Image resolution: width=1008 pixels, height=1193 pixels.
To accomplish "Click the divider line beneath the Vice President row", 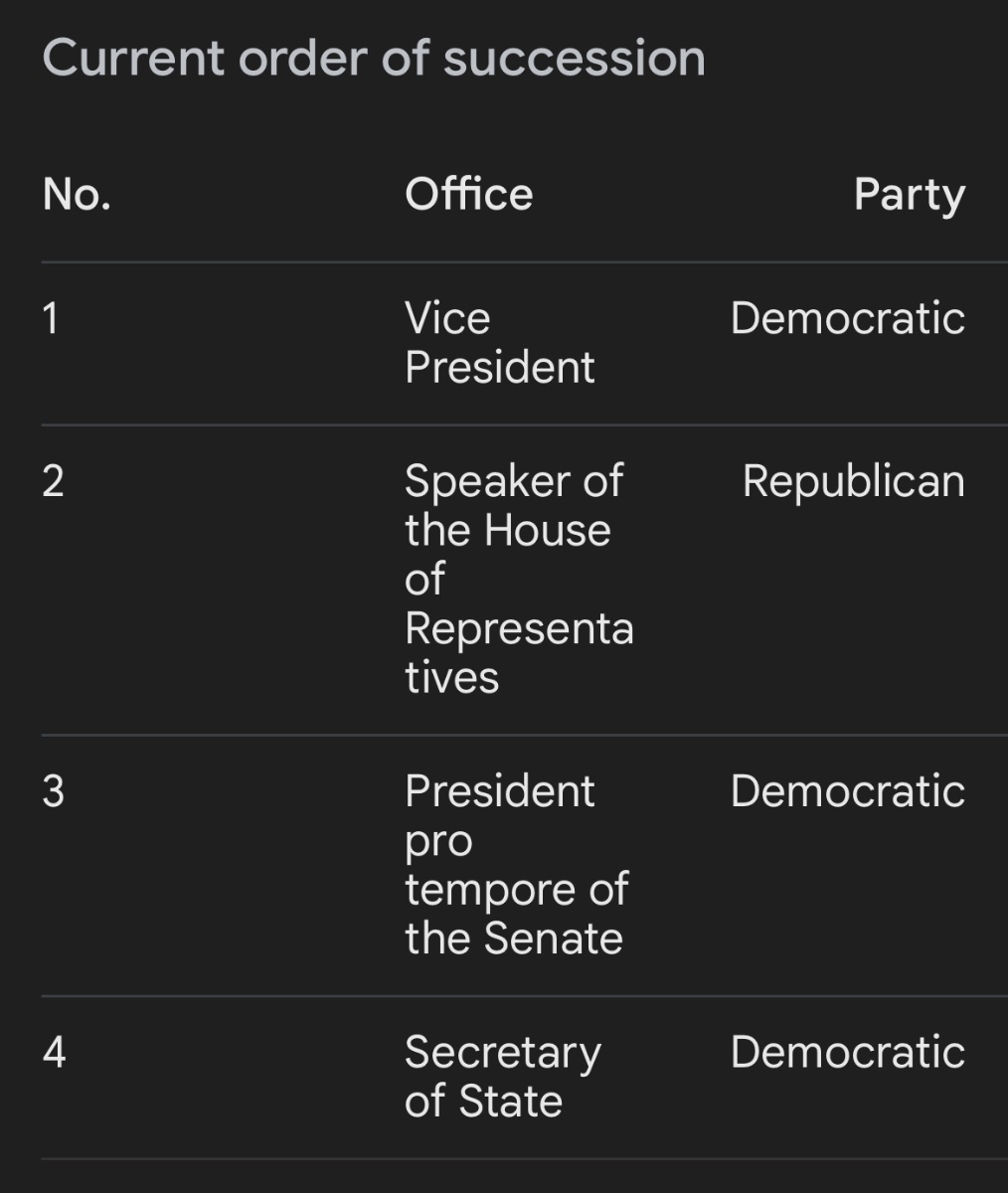I will point(524,425).
